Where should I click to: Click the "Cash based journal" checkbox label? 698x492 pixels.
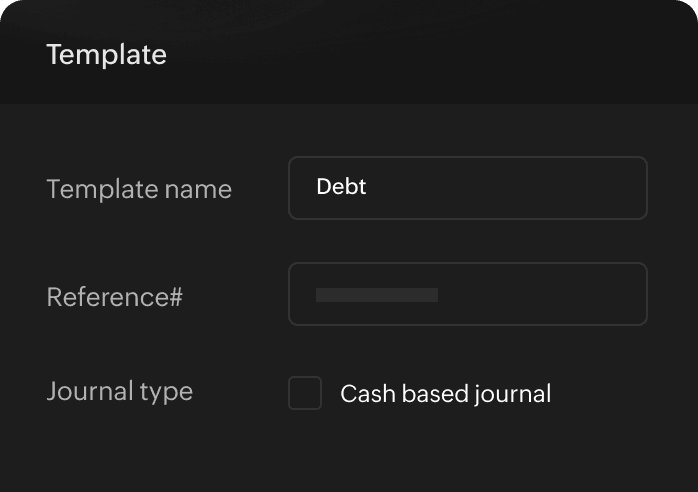click(445, 394)
